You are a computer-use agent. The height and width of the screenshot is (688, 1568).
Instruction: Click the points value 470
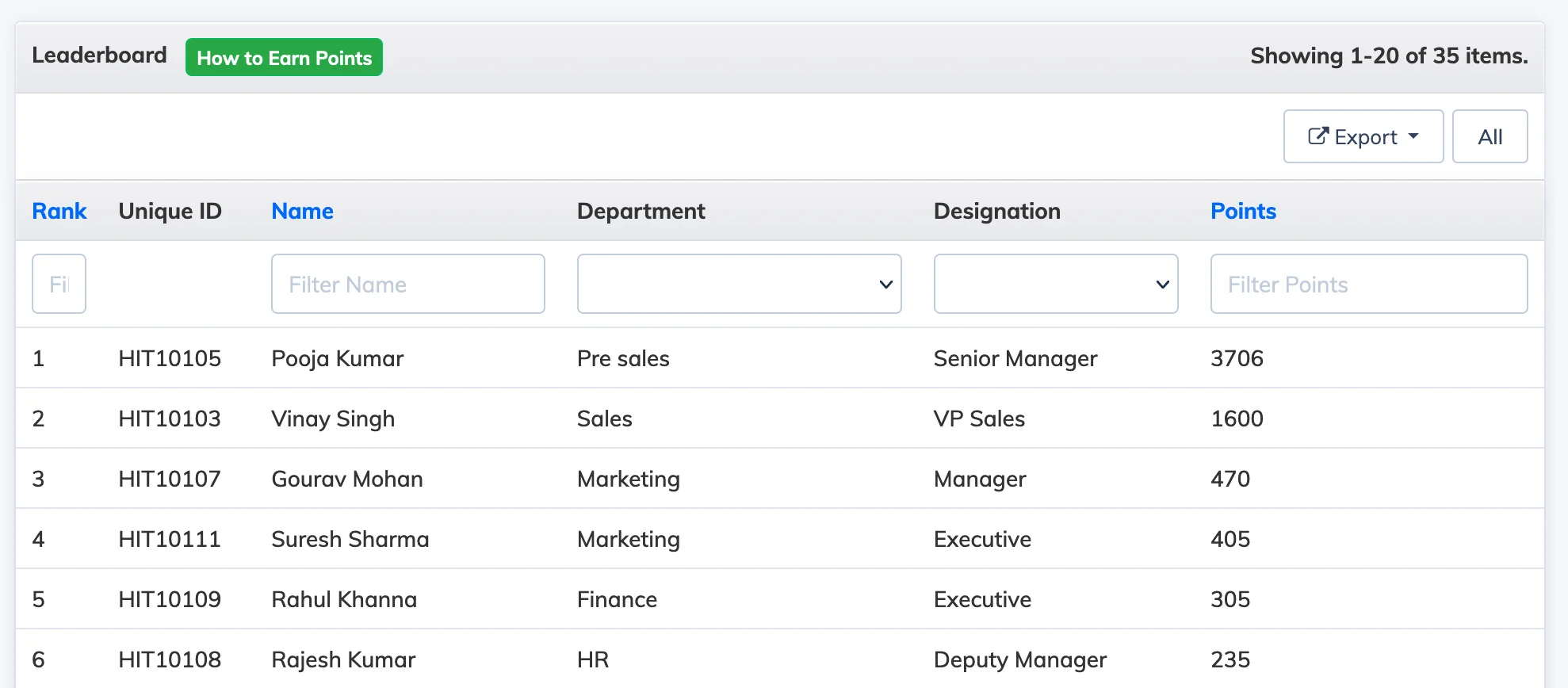click(1230, 479)
